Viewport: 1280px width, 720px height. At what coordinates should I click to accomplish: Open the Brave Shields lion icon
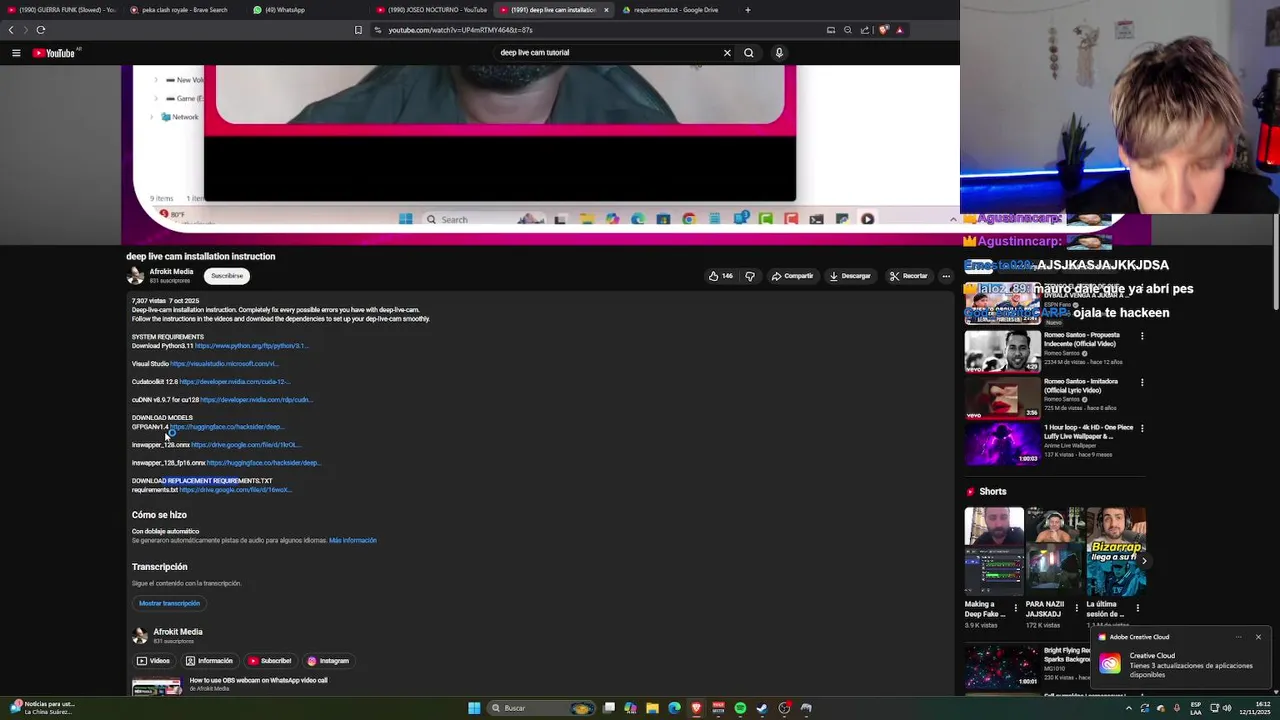(884, 30)
